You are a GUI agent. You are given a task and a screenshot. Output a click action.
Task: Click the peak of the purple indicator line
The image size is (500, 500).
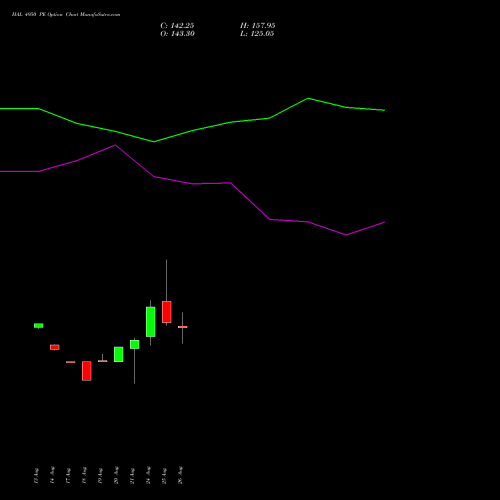click(115, 145)
